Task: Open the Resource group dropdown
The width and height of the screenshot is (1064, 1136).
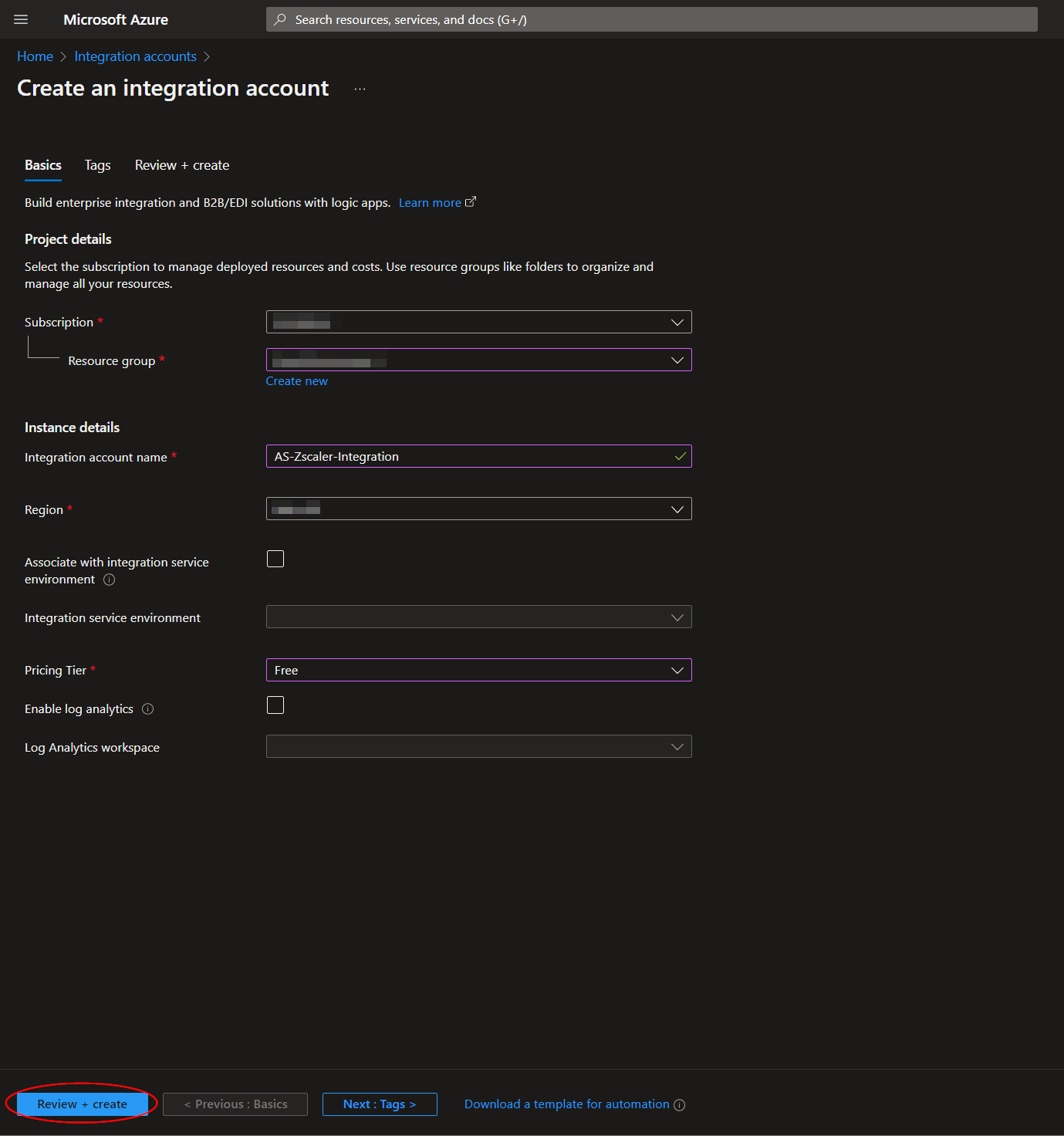Action: [479, 360]
